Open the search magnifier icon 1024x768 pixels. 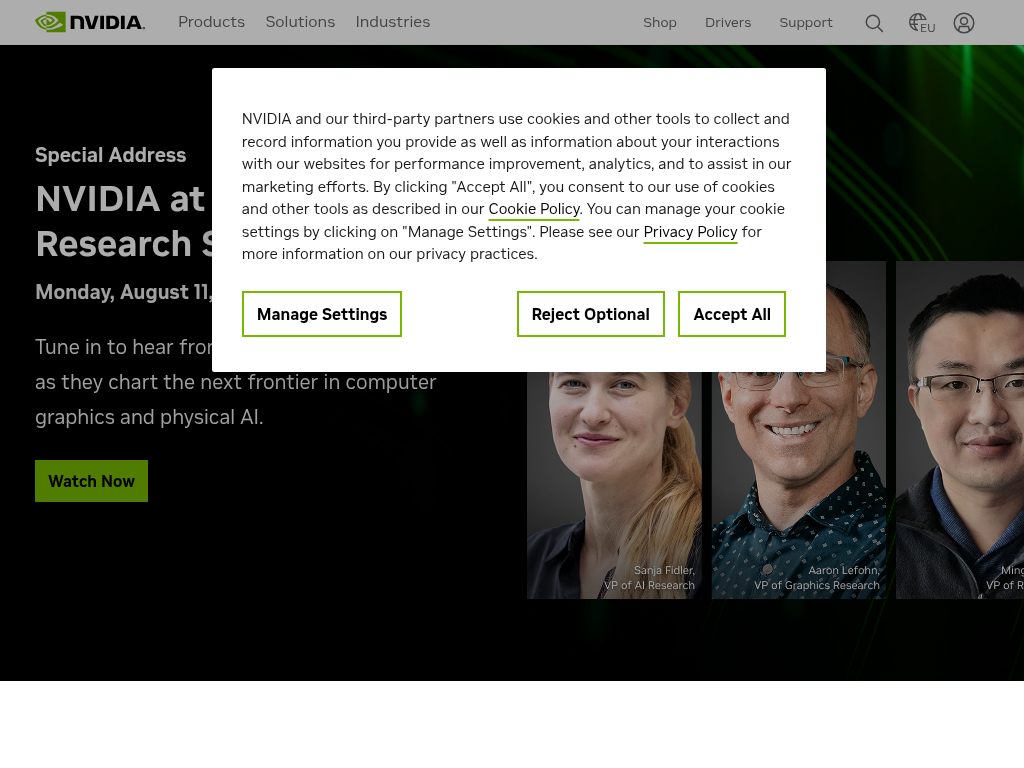tap(874, 24)
